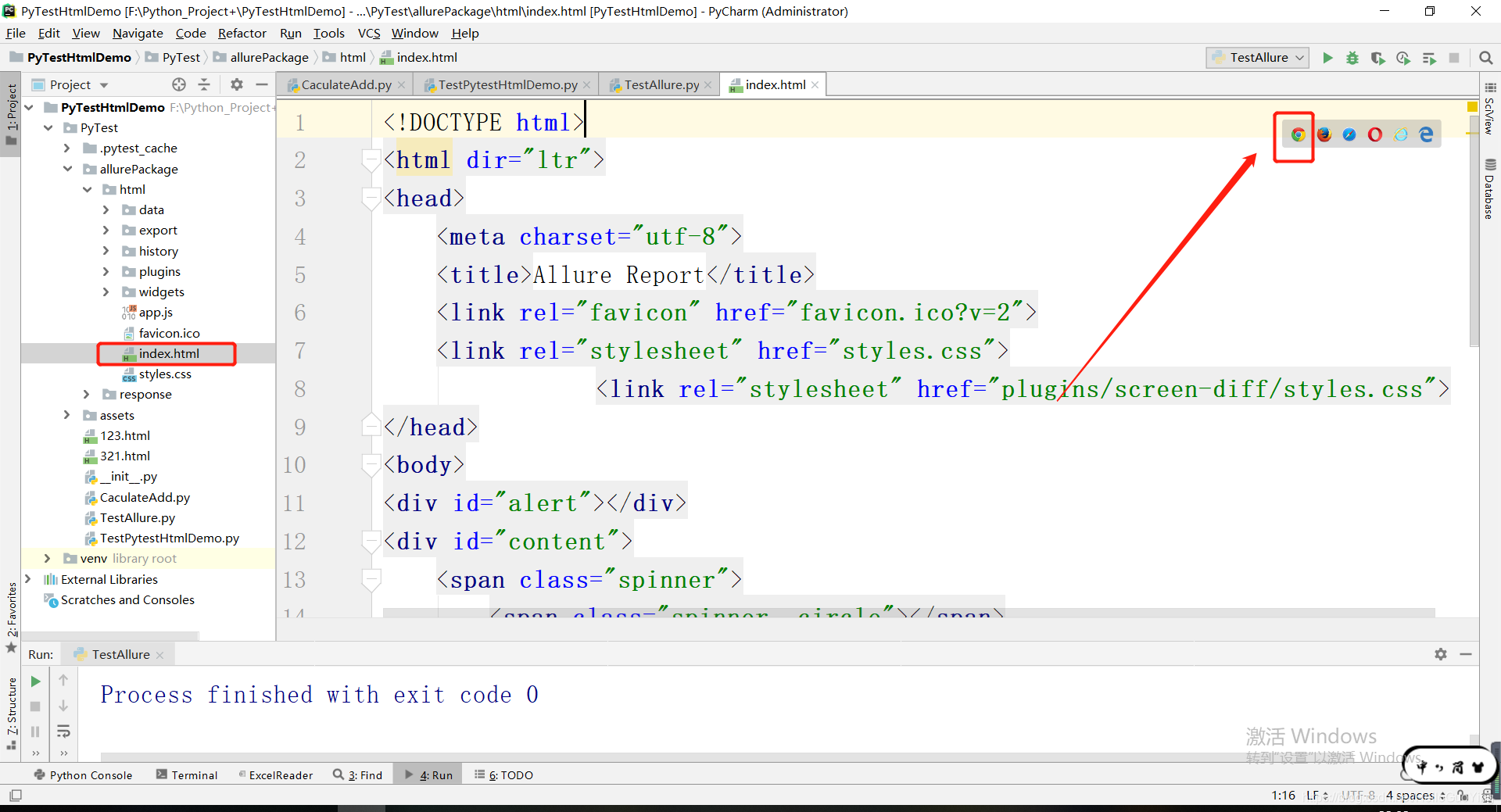Open the 6: TODO tool window
1501x812 pixels.
point(503,774)
